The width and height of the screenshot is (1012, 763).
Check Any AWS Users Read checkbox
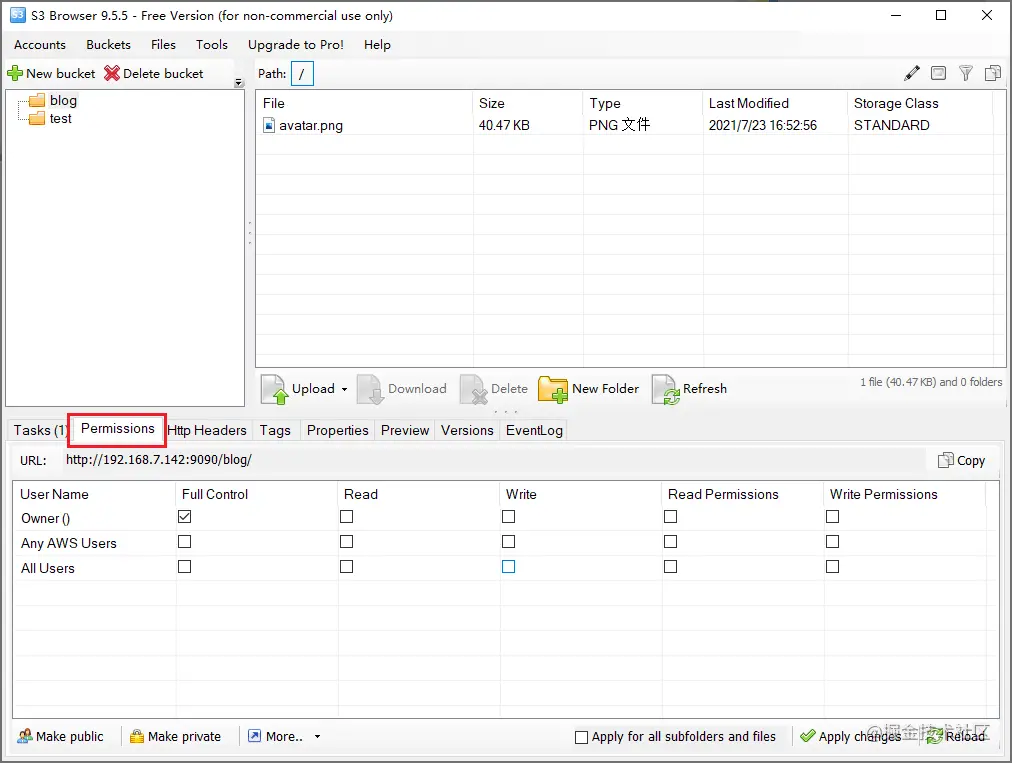[x=347, y=542]
